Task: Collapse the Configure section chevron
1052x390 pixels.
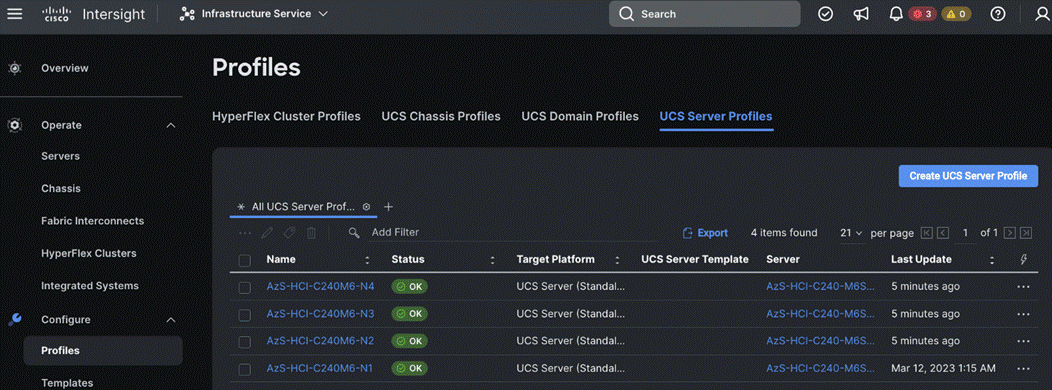Action: tap(170, 320)
